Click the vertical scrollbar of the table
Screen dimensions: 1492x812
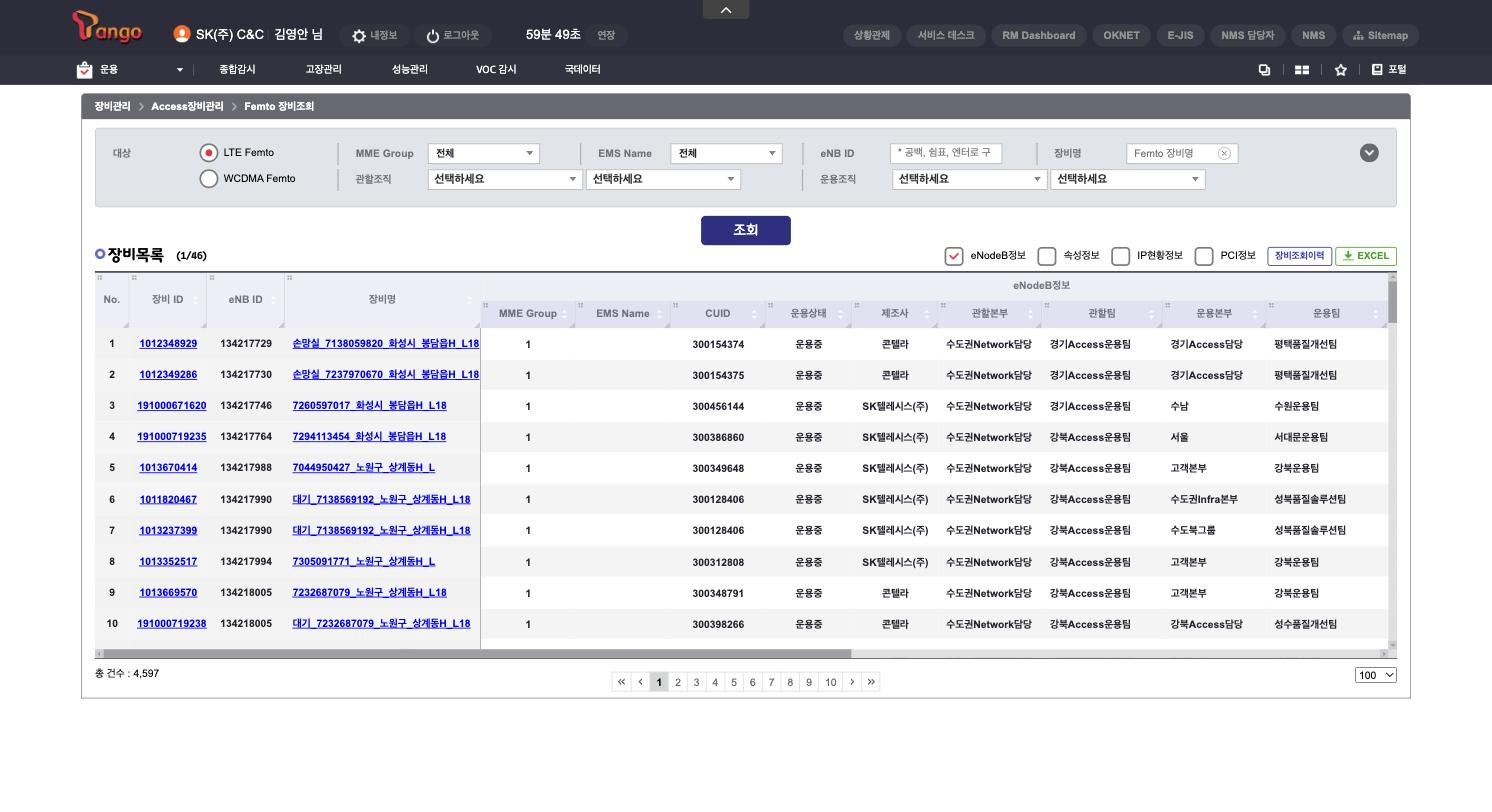(1392, 300)
